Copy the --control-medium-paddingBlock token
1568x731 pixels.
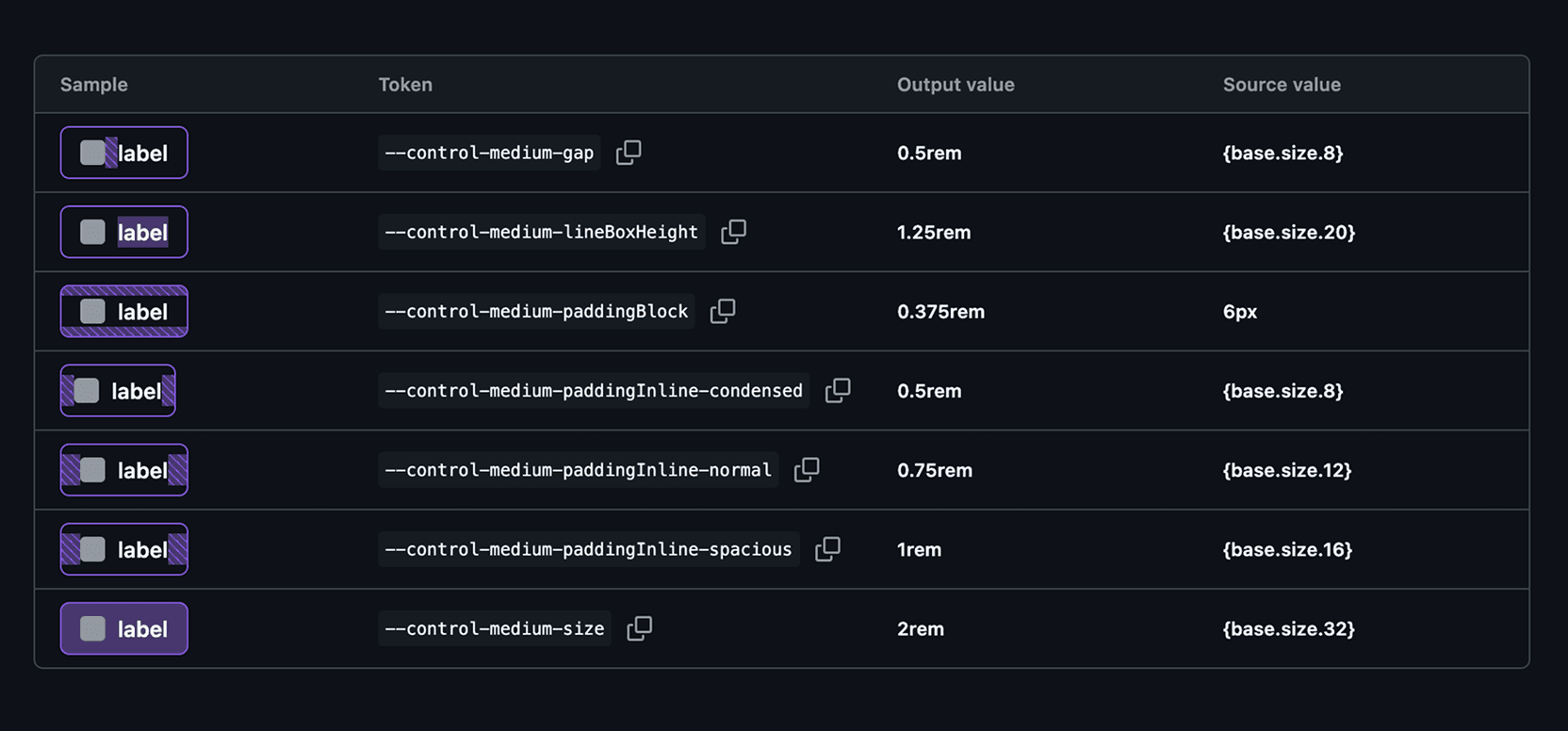(x=723, y=311)
